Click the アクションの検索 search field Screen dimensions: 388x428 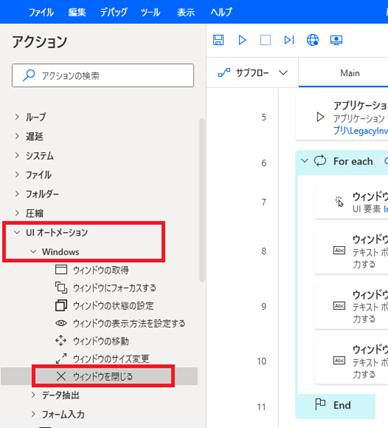pyautogui.click(x=103, y=75)
